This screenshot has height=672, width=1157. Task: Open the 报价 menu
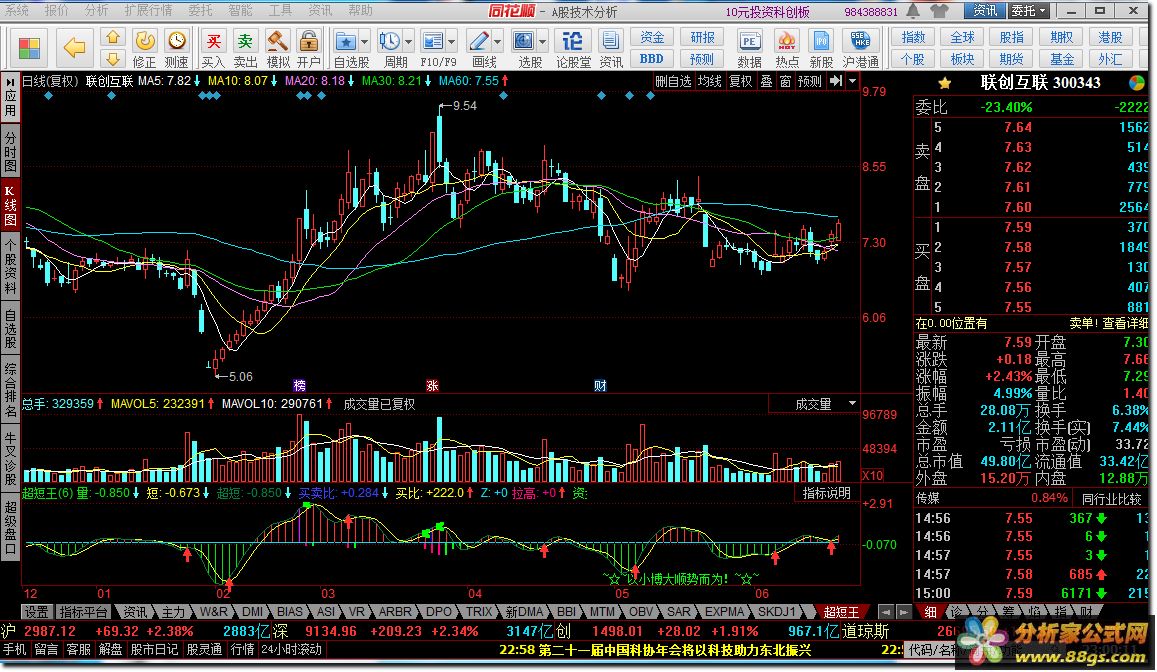pyautogui.click(x=56, y=10)
